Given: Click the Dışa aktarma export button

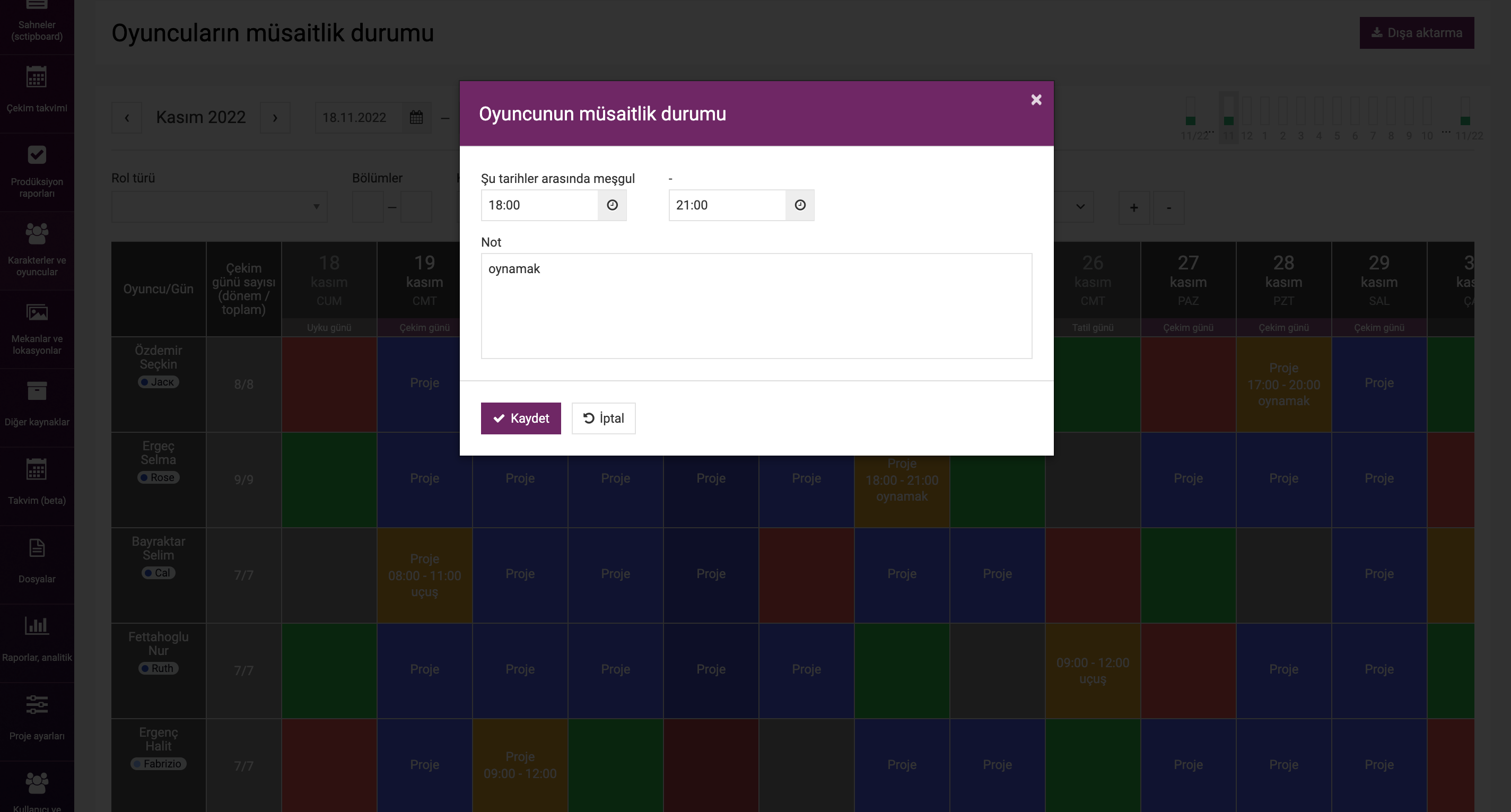Looking at the screenshot, I should click(1417, 33).
